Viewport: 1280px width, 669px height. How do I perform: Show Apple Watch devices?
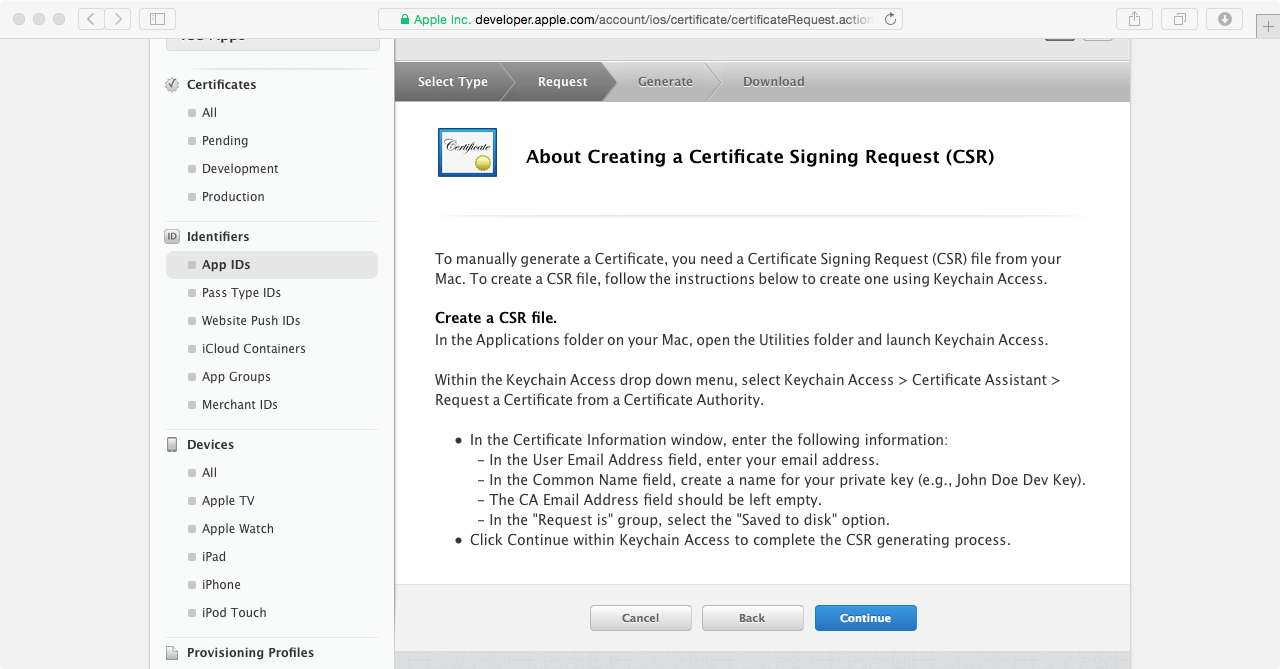(238, 529)
